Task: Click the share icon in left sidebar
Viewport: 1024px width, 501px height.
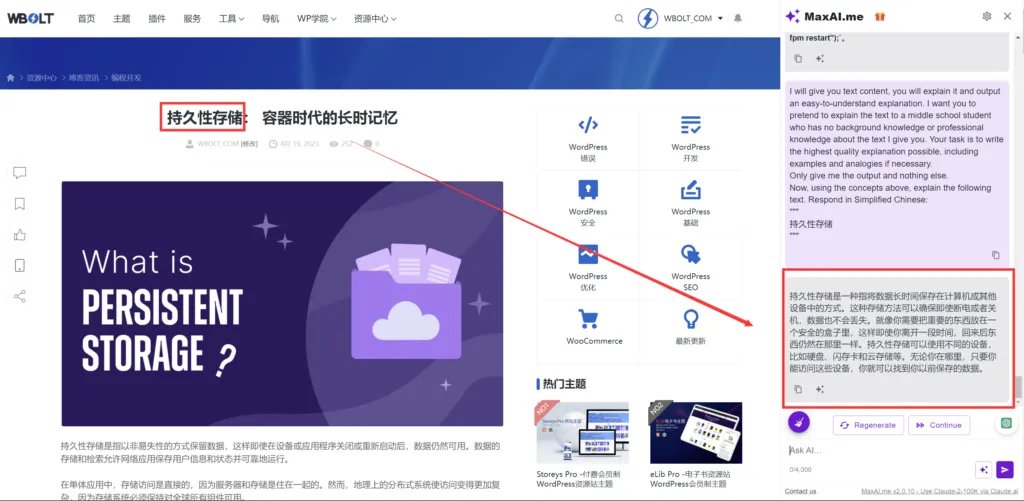Action: (20, 296)
